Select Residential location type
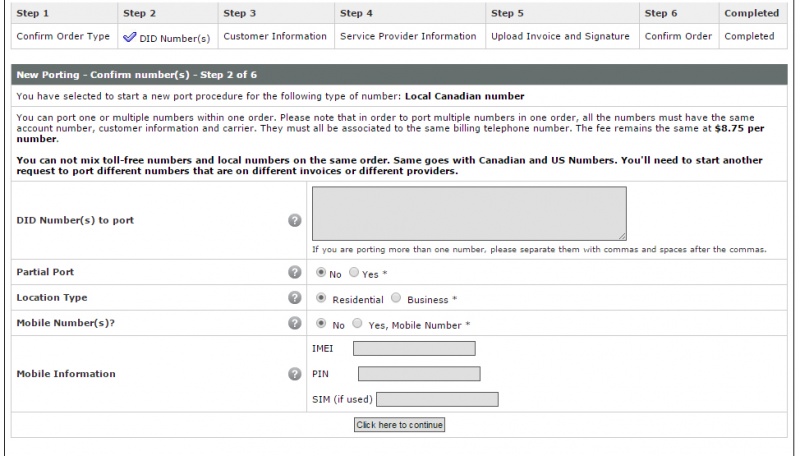This screenshot has height=456, width=800. tap(320, 298)
